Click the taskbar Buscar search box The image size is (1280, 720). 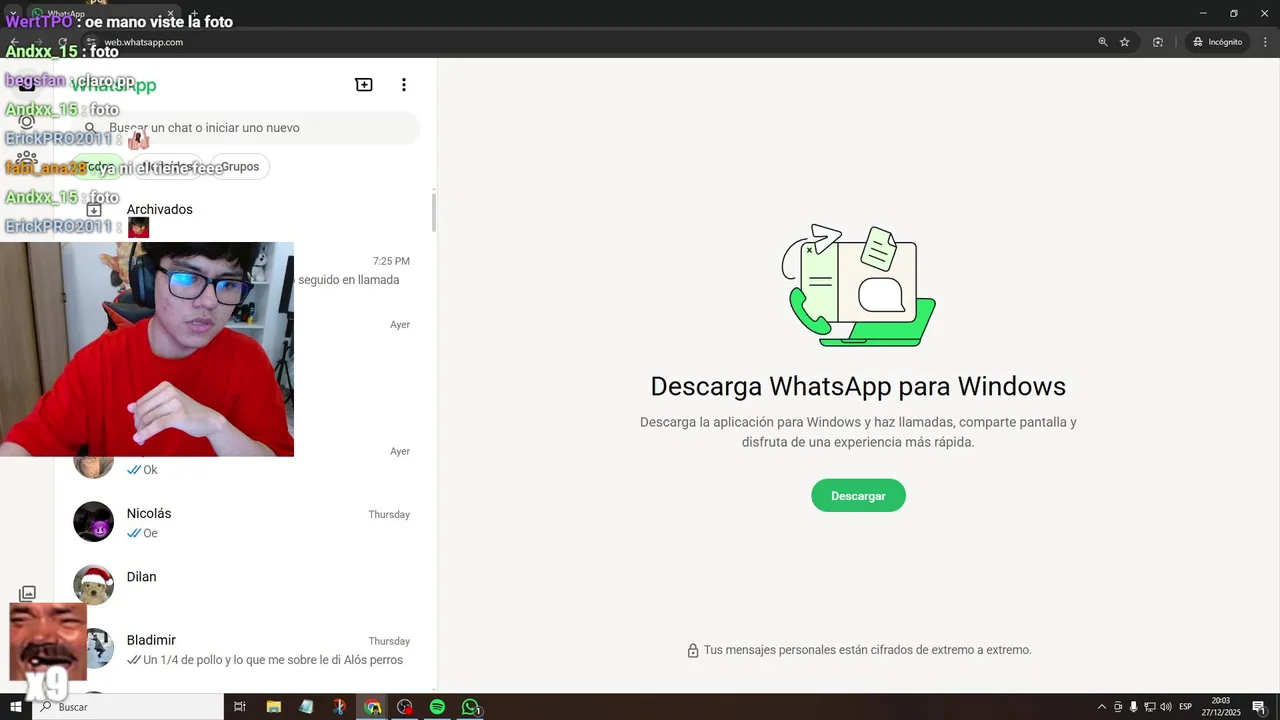pos(128,707)
